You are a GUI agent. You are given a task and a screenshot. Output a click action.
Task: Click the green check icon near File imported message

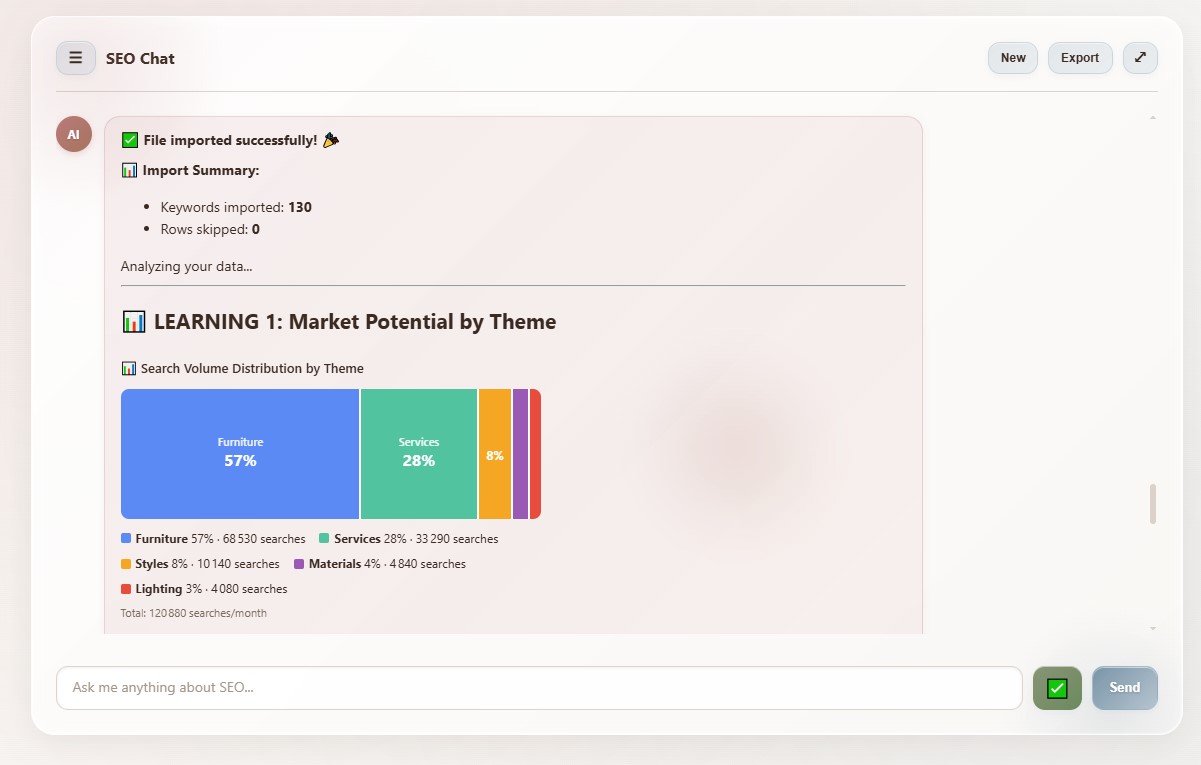[129, 140]
